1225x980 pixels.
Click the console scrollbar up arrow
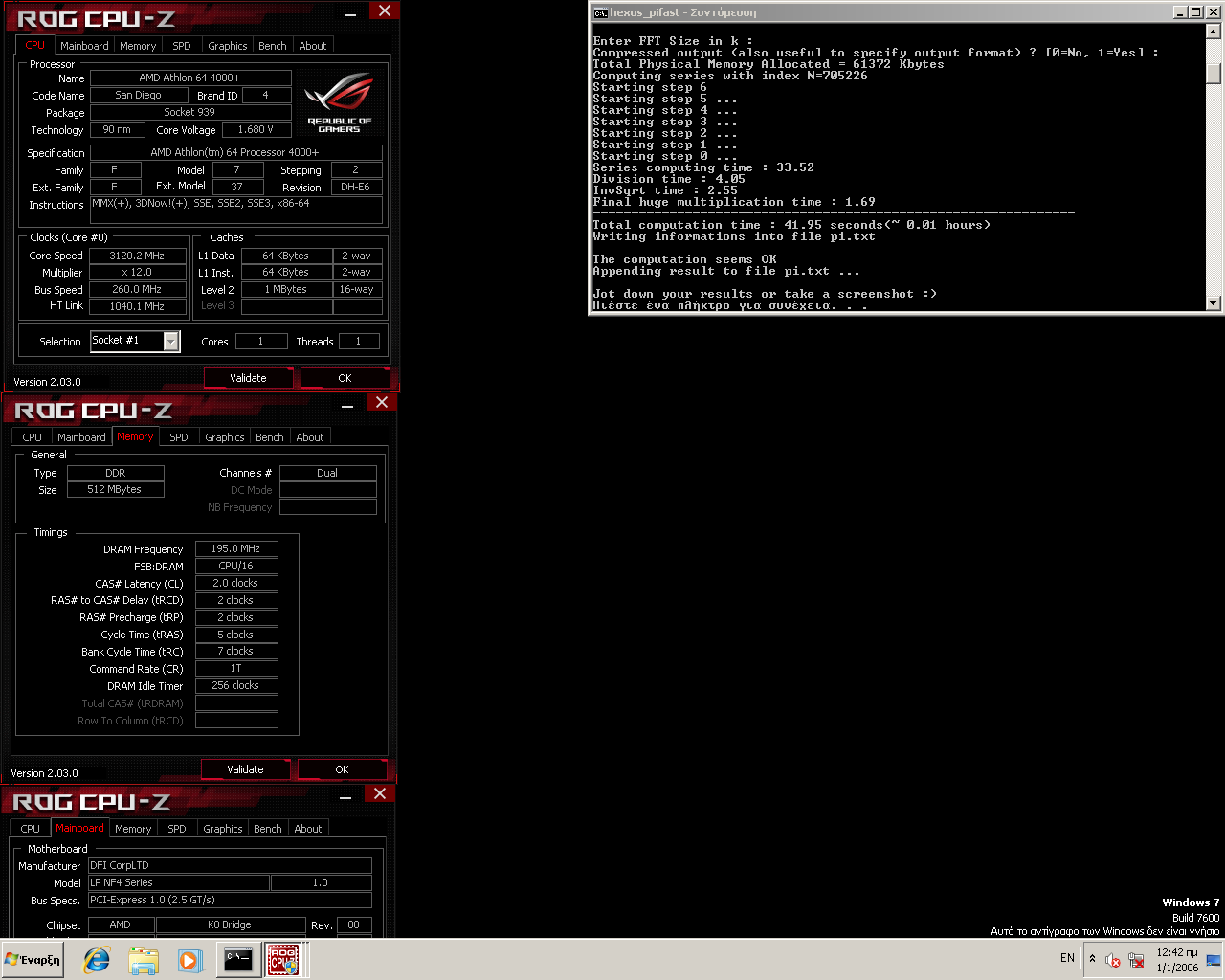[1214, 31]
